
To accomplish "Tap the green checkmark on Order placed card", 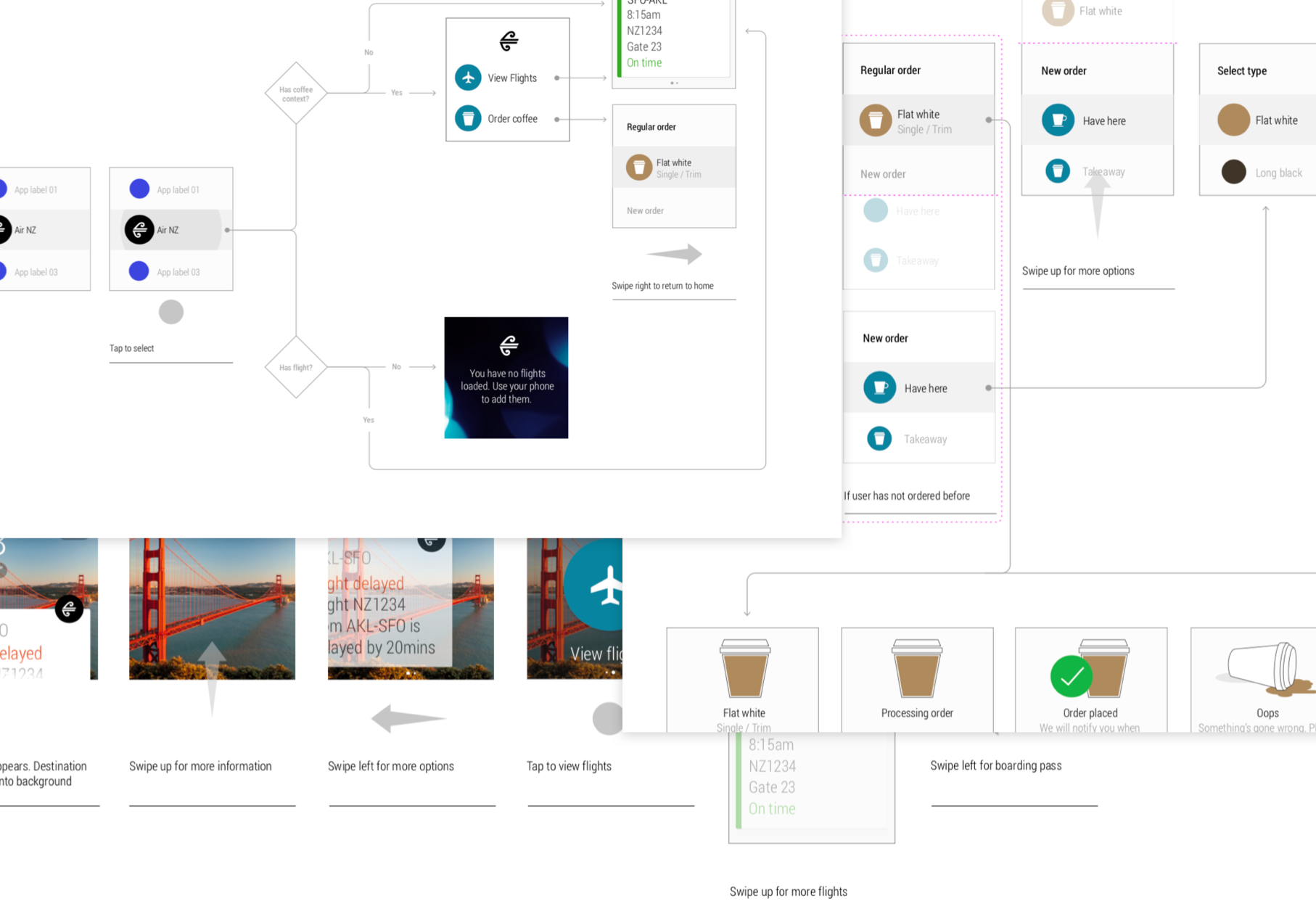I will coord(1072,676).
